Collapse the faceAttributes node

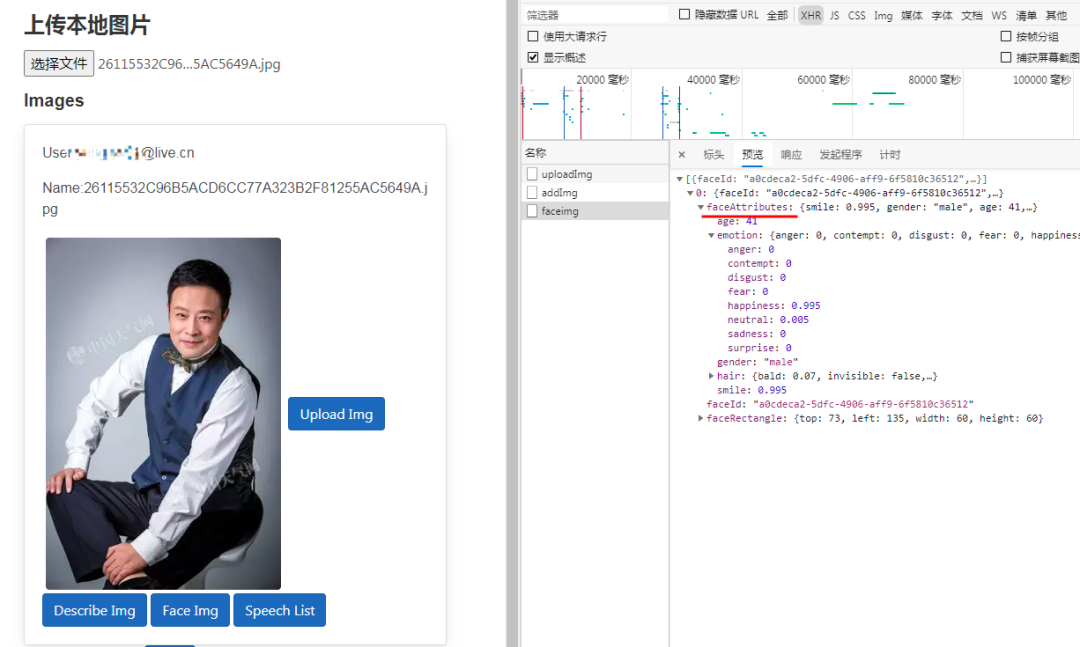pyautogui.click(x=700, y=207)
